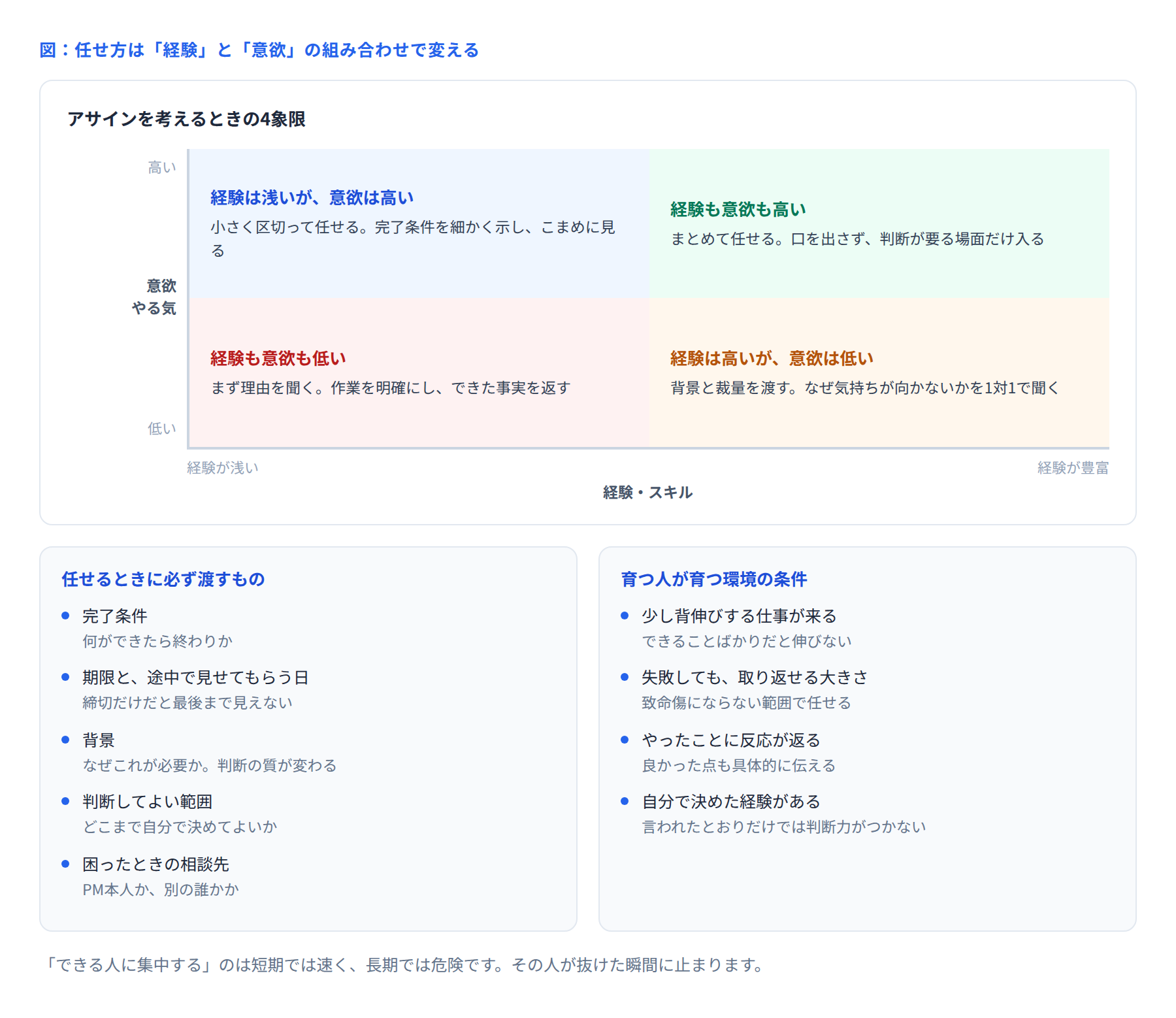Viewport: 1176px width, 1018px height.
Task: Click y-axis label 高い
Action: click(162, 168)
